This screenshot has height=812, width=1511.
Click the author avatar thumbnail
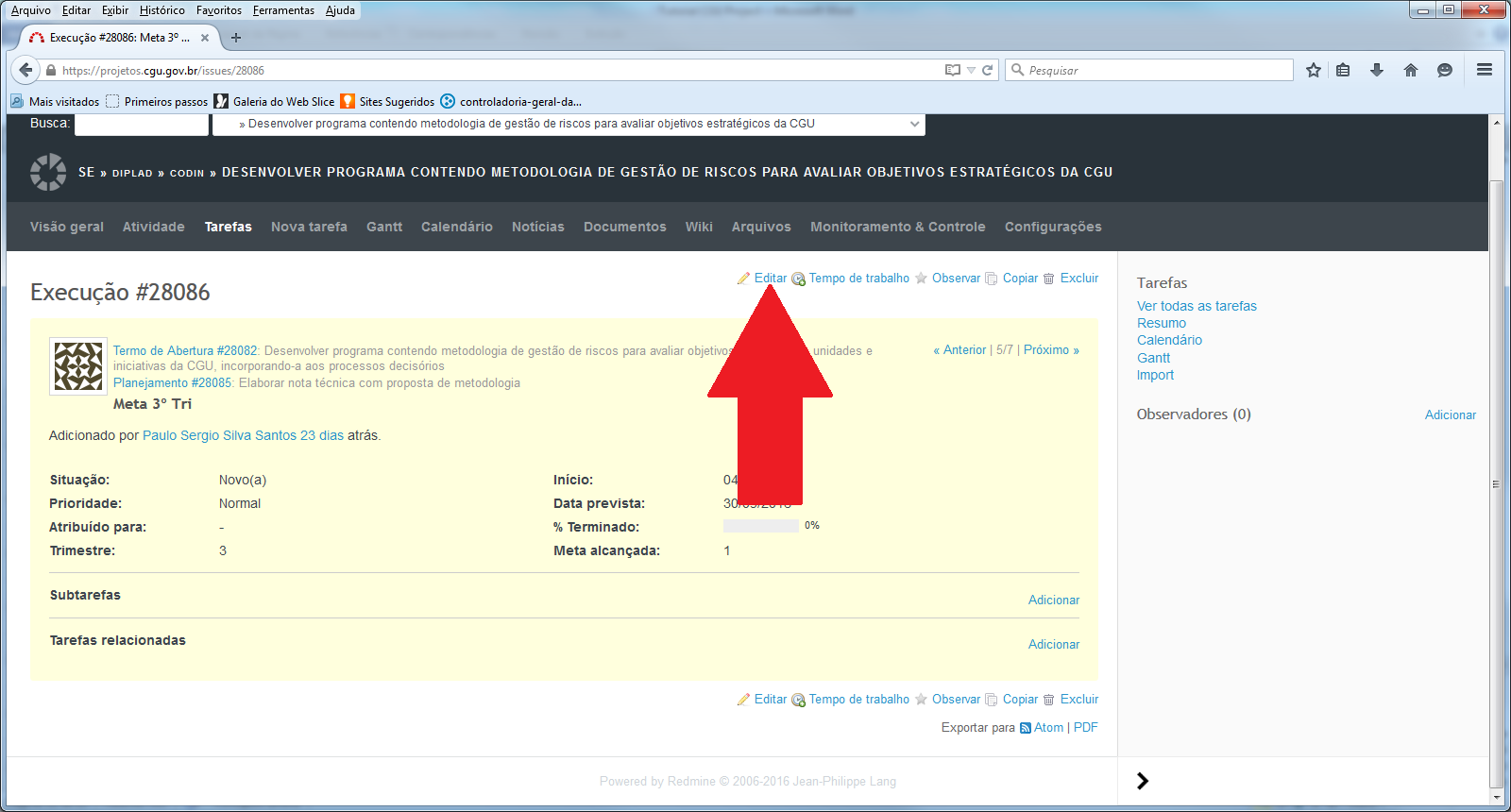click(77, 366)
